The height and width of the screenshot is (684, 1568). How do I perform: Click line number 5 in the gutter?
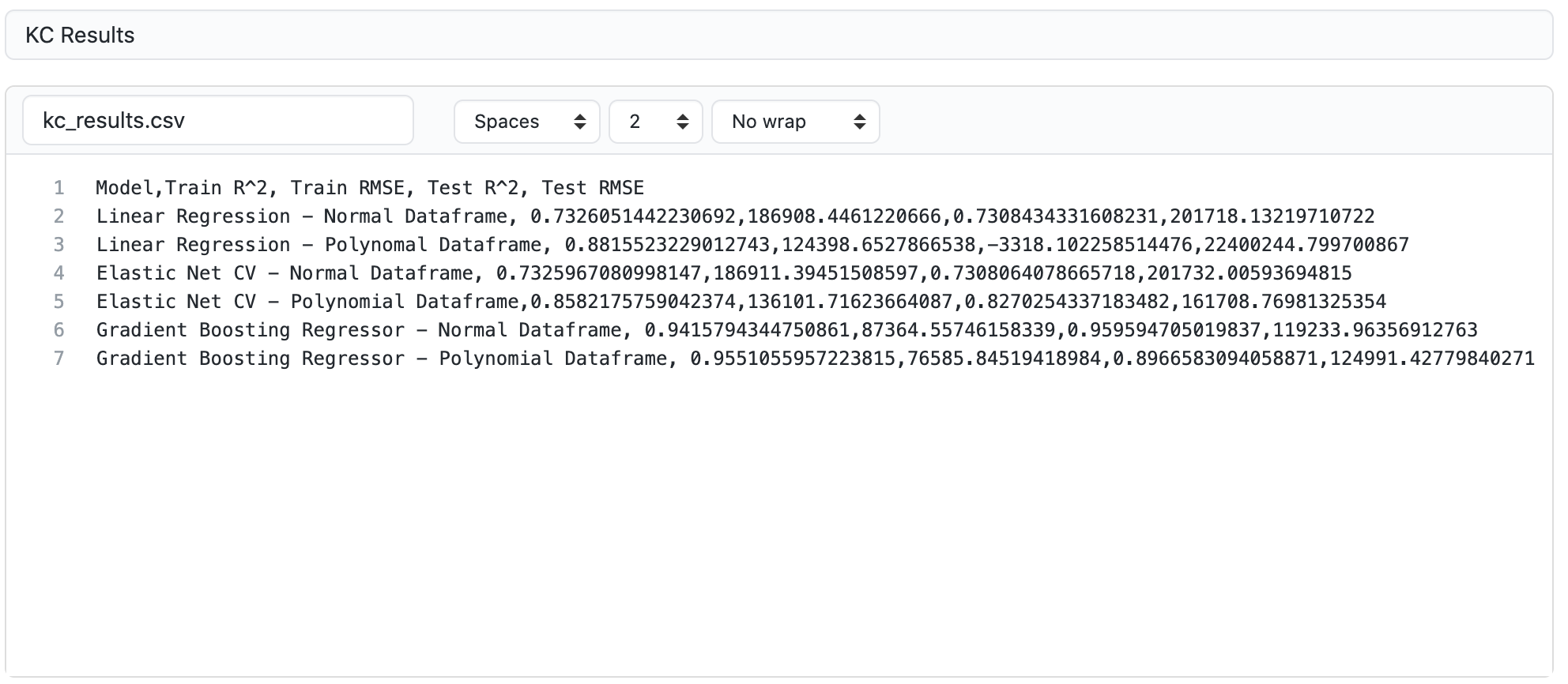click(x=58, y=302)
